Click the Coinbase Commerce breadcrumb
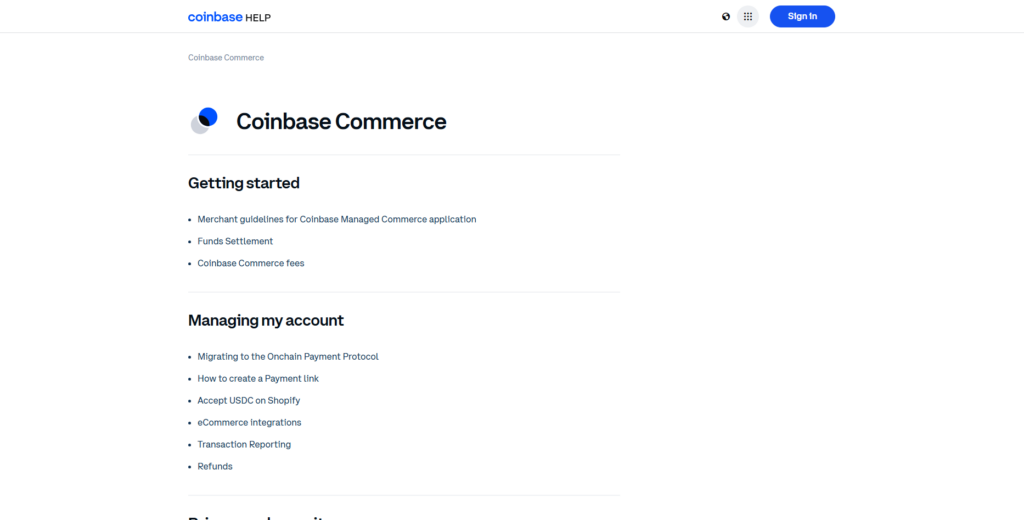 point(226,57)
